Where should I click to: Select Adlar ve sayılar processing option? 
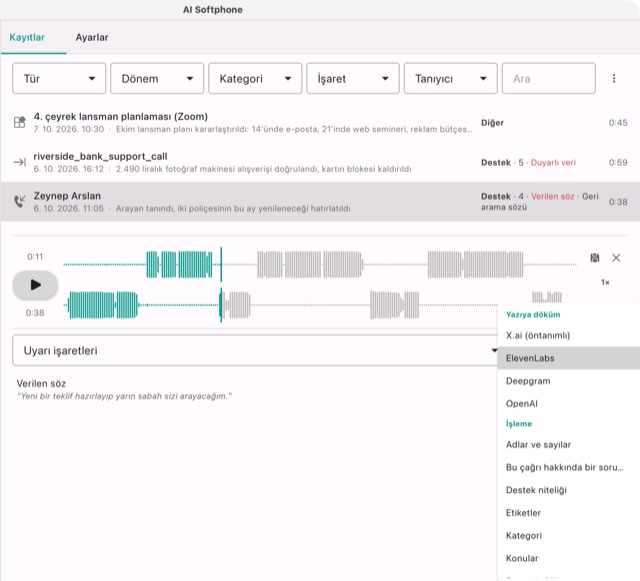coord(569,445)
